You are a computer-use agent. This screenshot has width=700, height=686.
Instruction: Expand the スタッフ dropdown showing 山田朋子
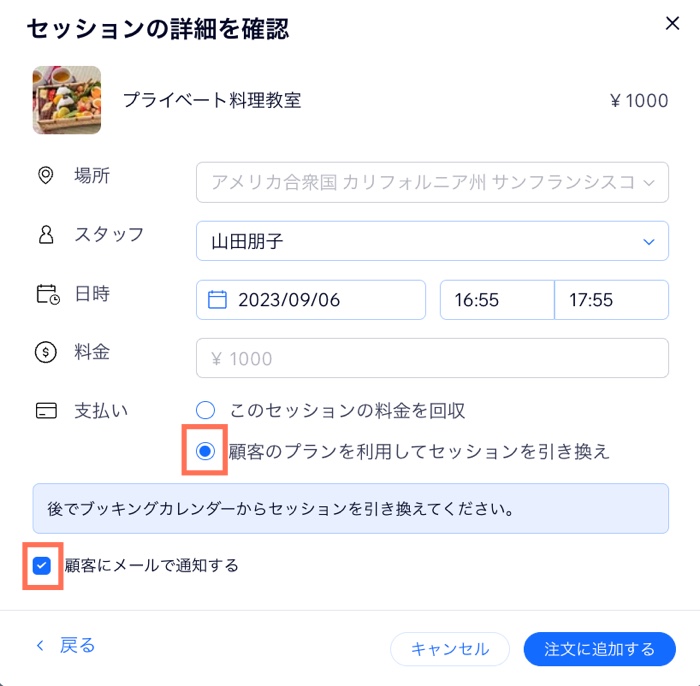[x=432, y=241]
